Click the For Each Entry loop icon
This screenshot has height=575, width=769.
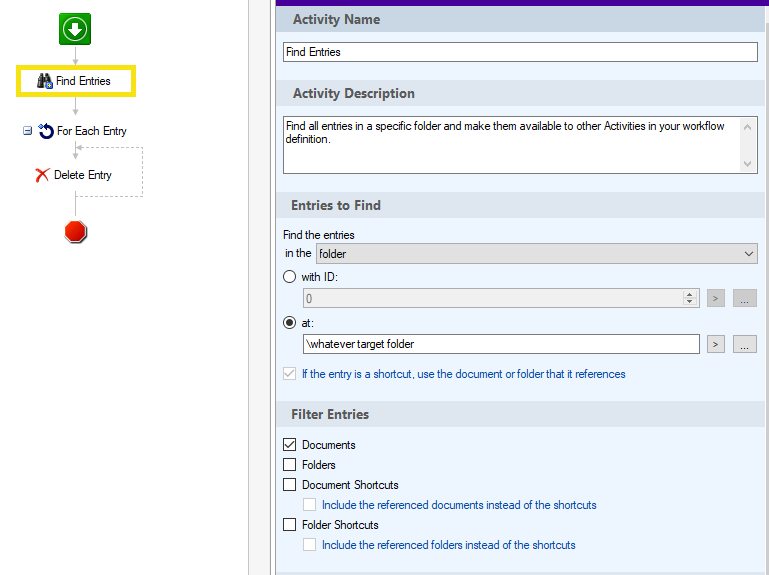pyautogui.click(x=46, y=131)
